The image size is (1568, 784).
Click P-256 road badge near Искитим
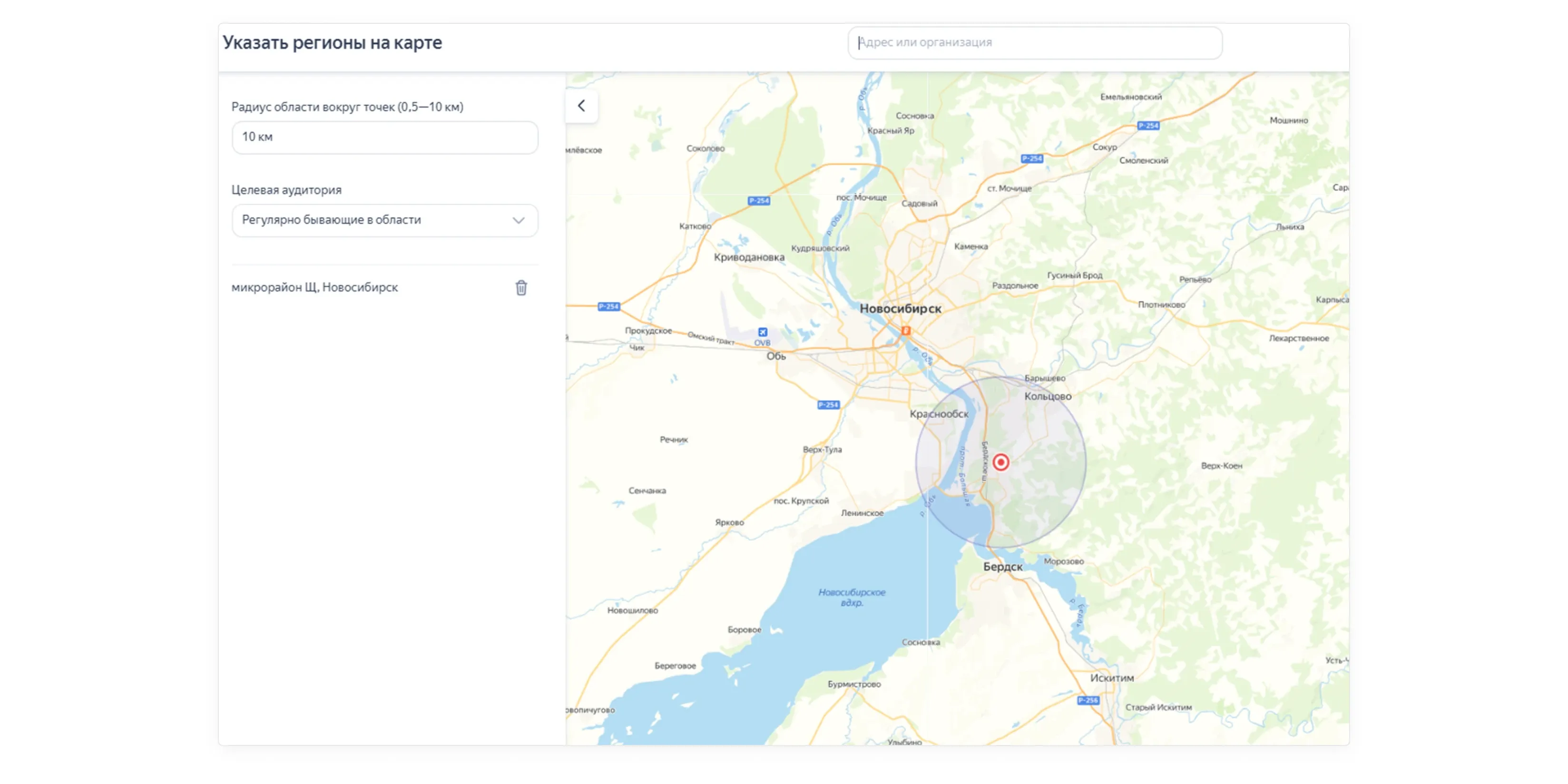[x=1088, y=700]
